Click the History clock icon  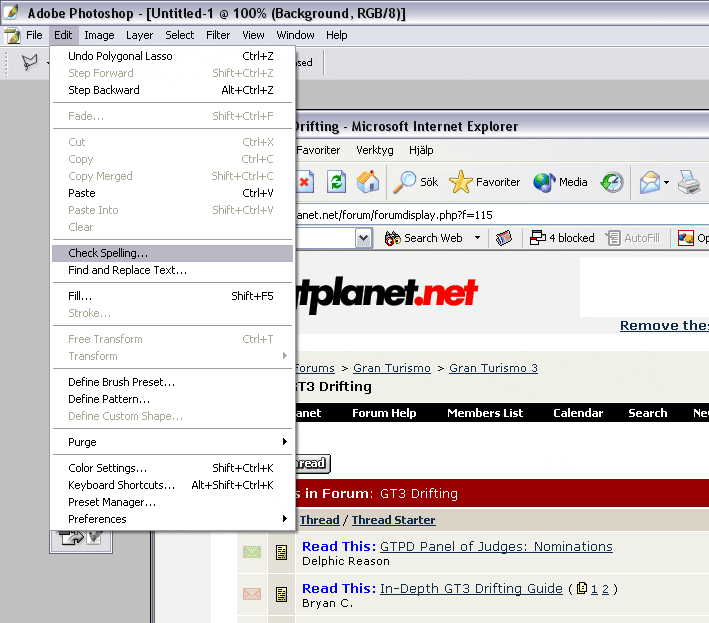pos(612,182)
